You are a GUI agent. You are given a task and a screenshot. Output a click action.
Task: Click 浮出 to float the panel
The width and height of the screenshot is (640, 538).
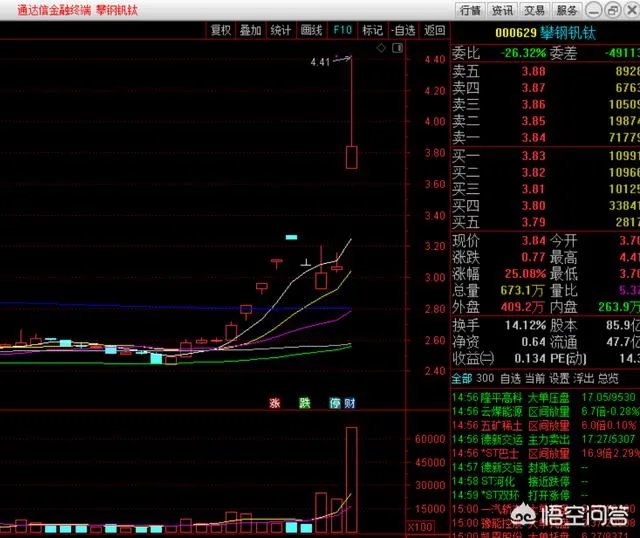584,379
